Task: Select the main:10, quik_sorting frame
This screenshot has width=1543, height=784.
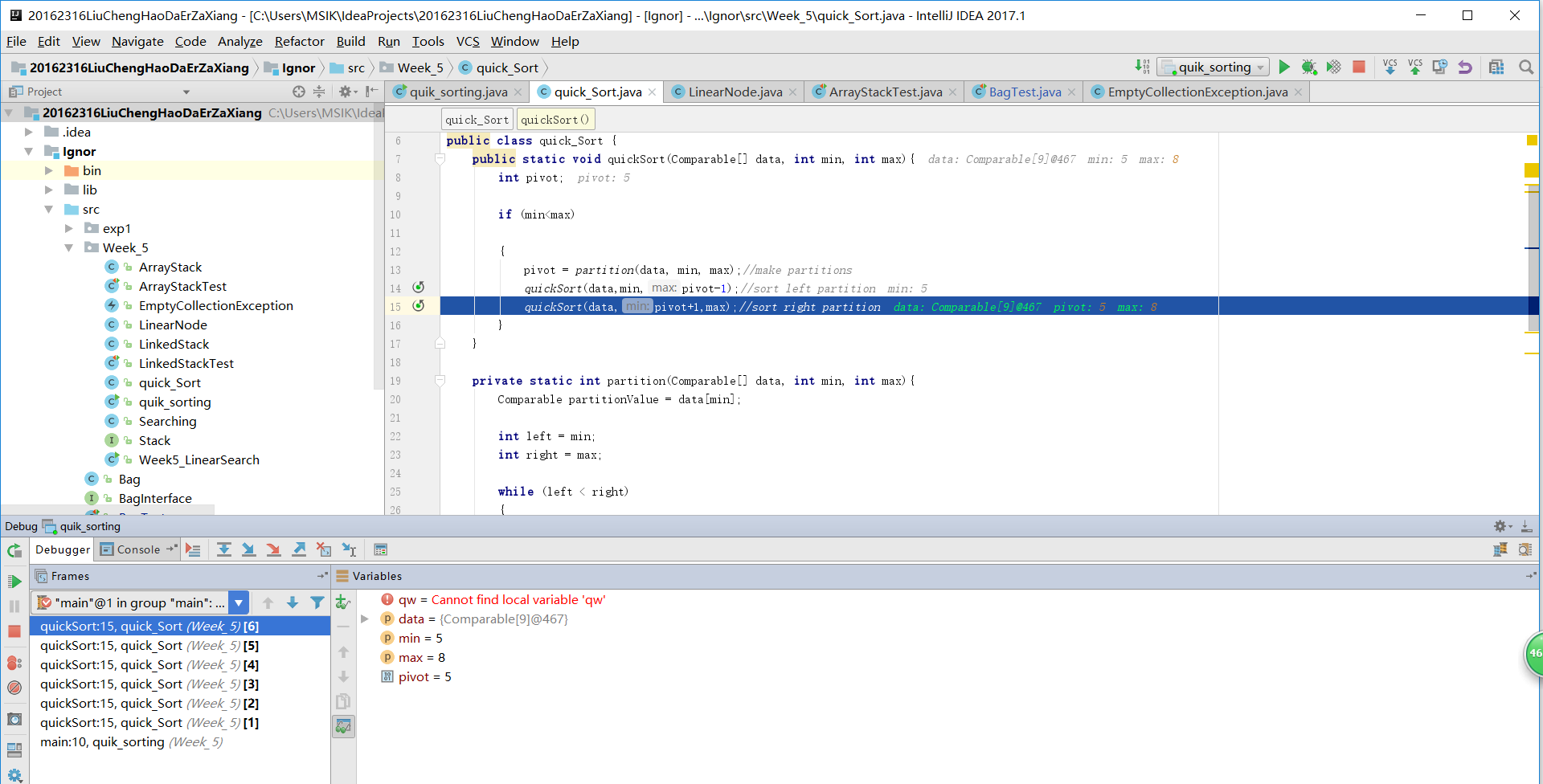Action: pyautogui.click(x=180, y=741)
